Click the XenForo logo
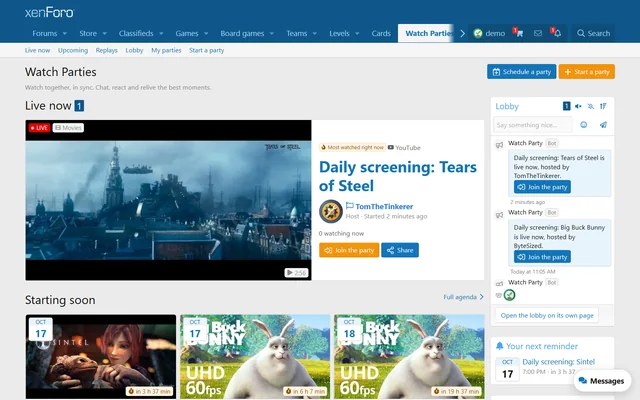The image size is (640, 400). coord(49,12)
